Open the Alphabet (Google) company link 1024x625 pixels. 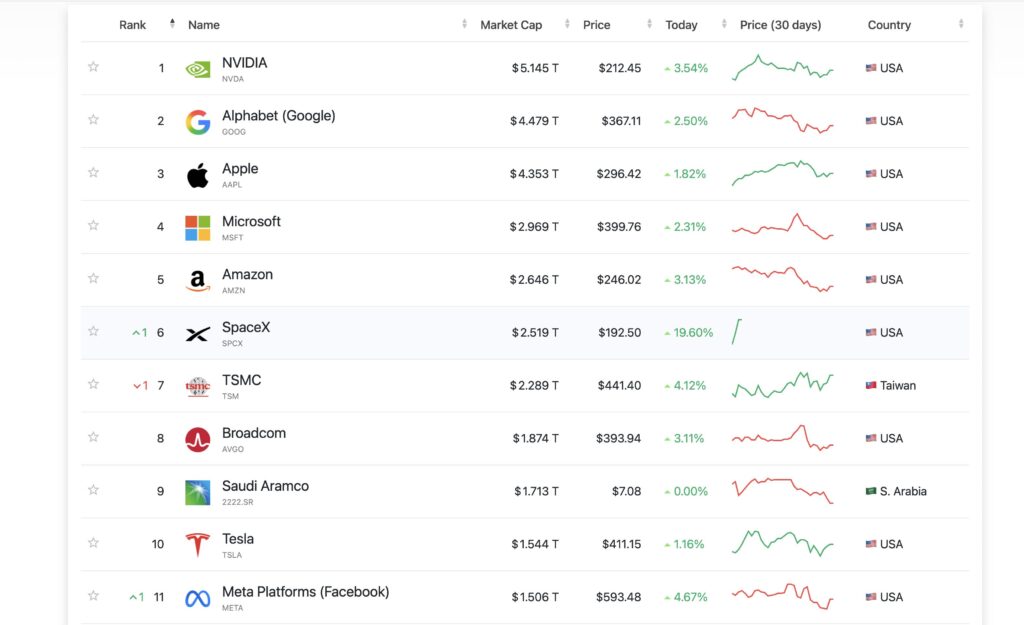pyautogui.click(x=279, y=116)
